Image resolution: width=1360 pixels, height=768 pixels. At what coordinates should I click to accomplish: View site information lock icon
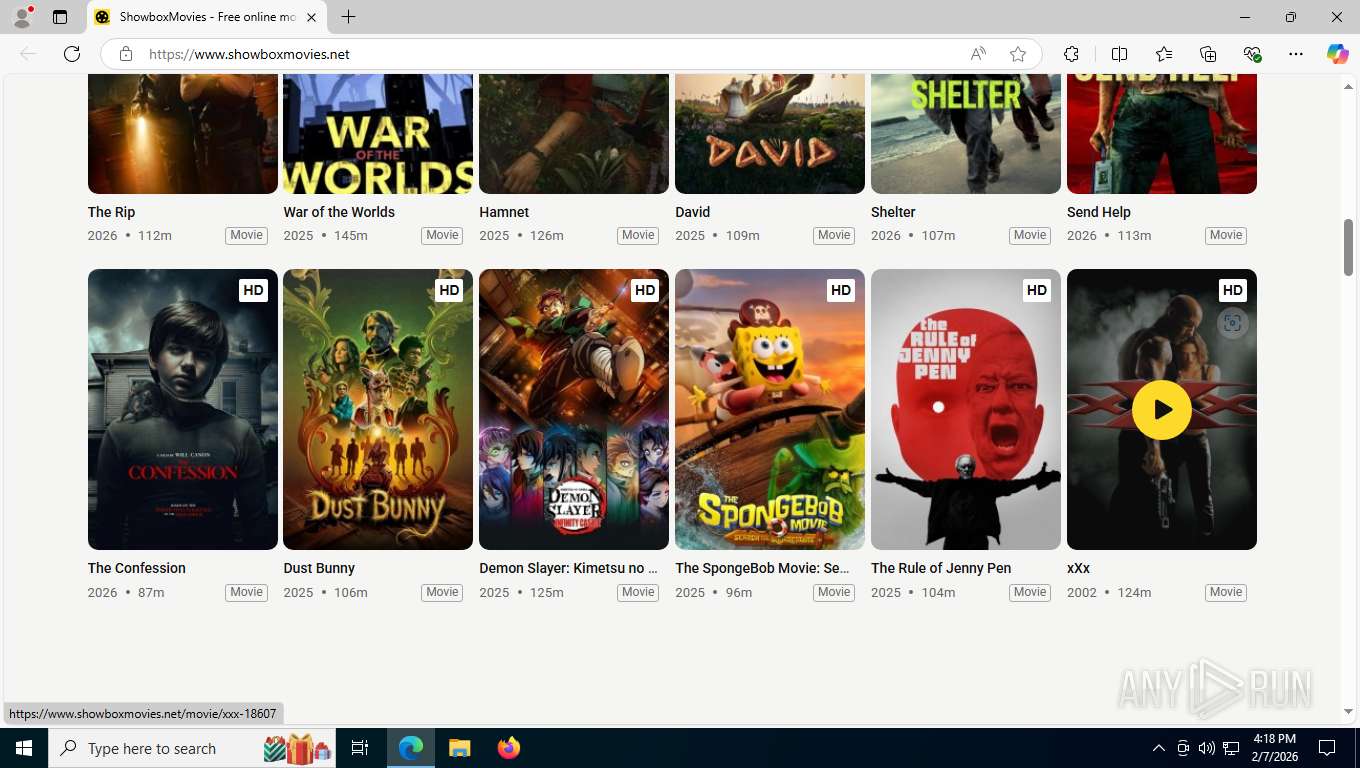(126, 54)
